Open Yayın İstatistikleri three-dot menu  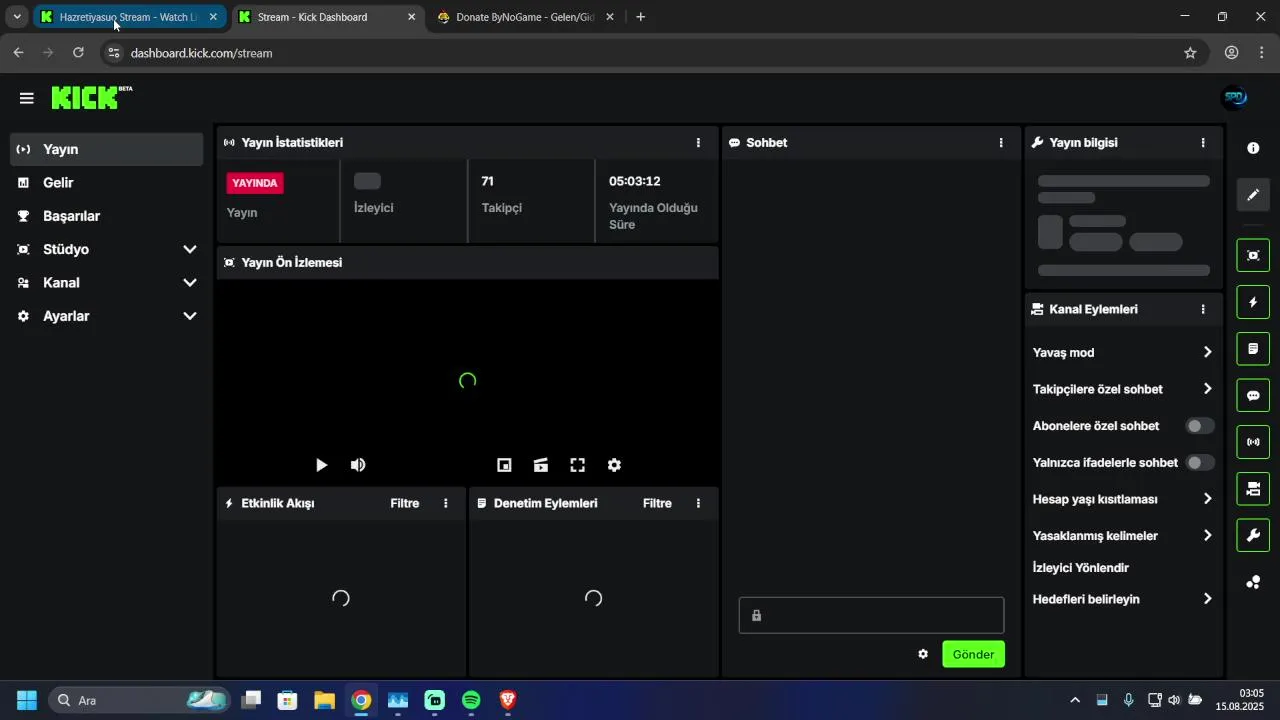click(x=698, y=143)
